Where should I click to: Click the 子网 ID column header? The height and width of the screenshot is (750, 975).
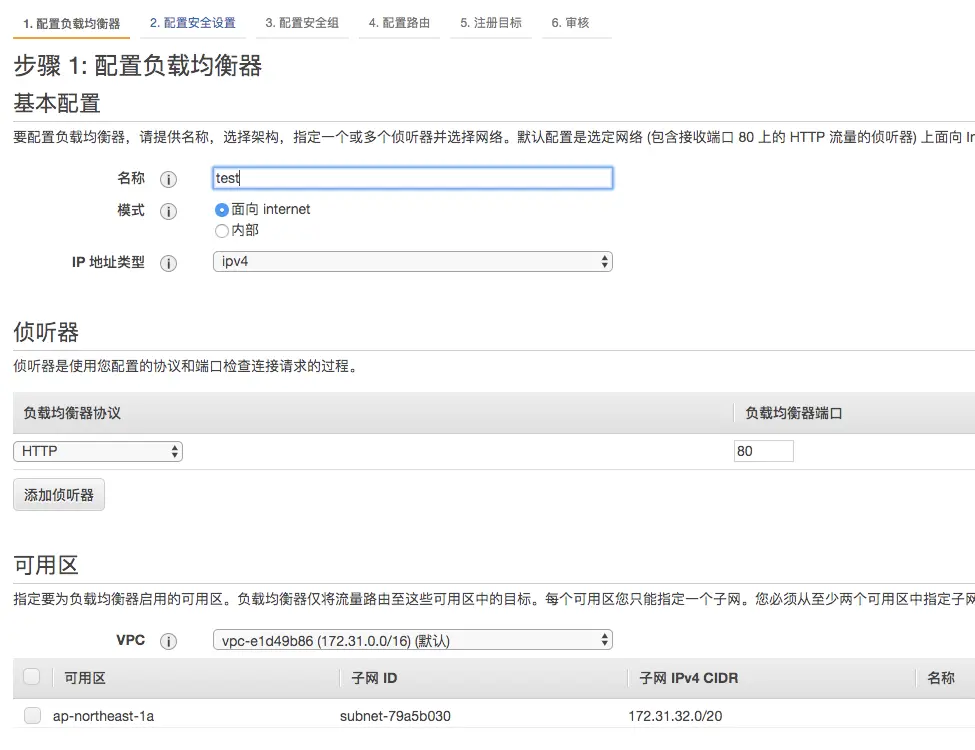(x=374, y=678)
